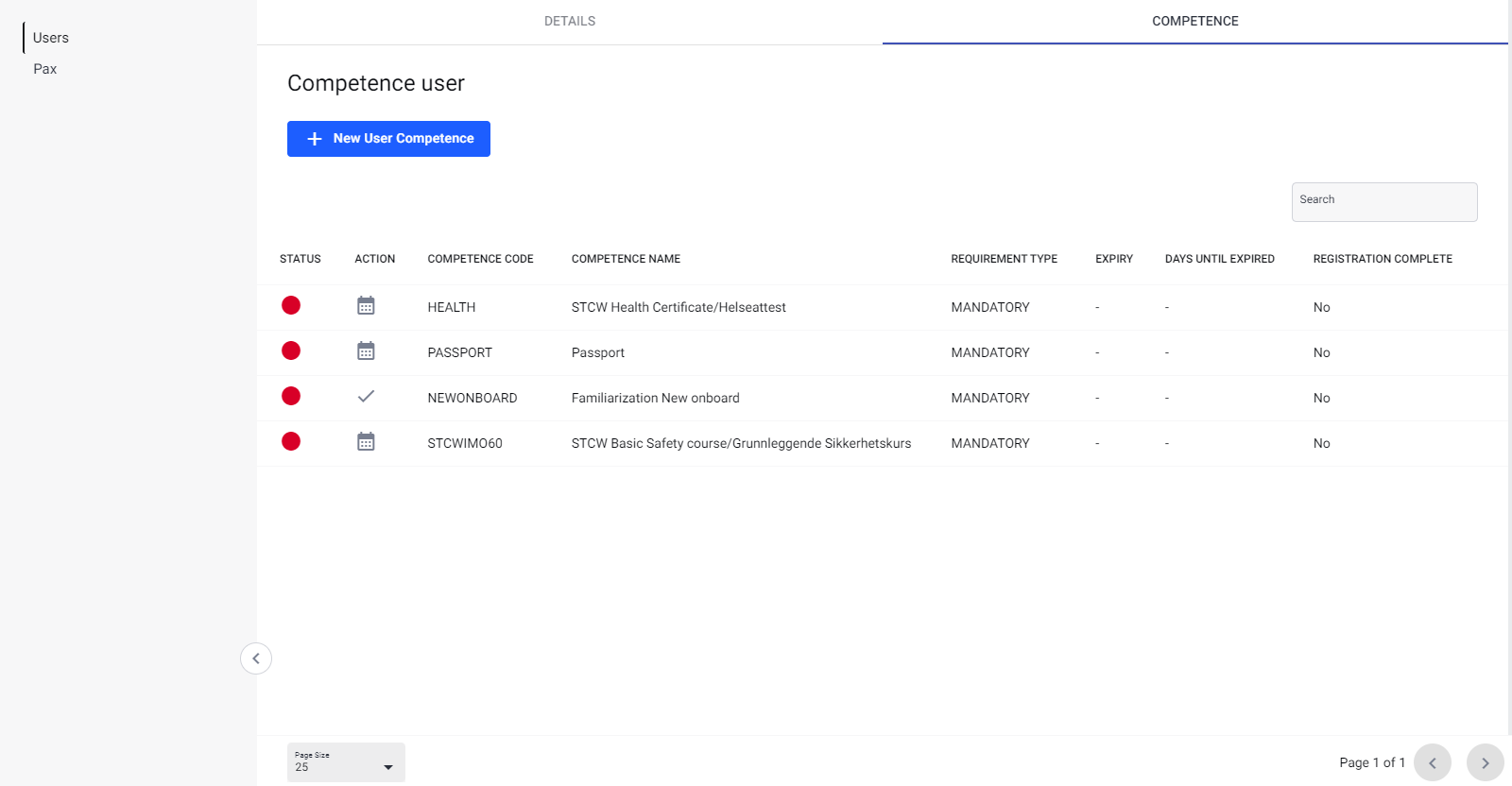Sort by DAYS UNTIL EXPIRED column header

tap(1220, 259)
